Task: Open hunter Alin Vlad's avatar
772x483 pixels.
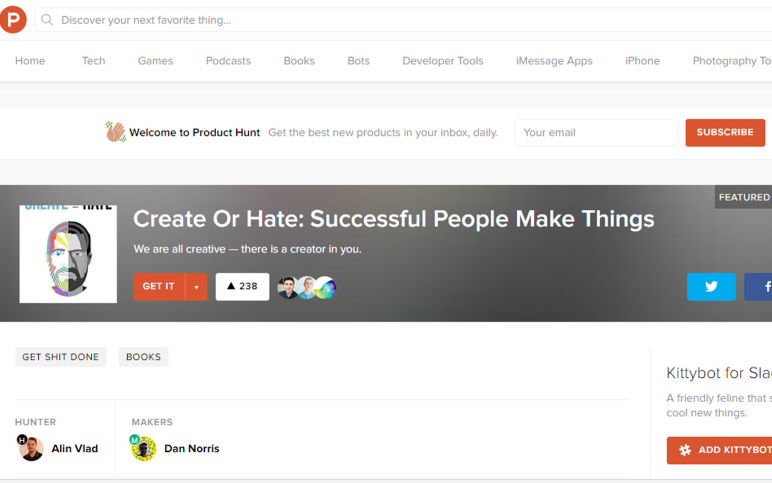Action: (x=31, y=448)
